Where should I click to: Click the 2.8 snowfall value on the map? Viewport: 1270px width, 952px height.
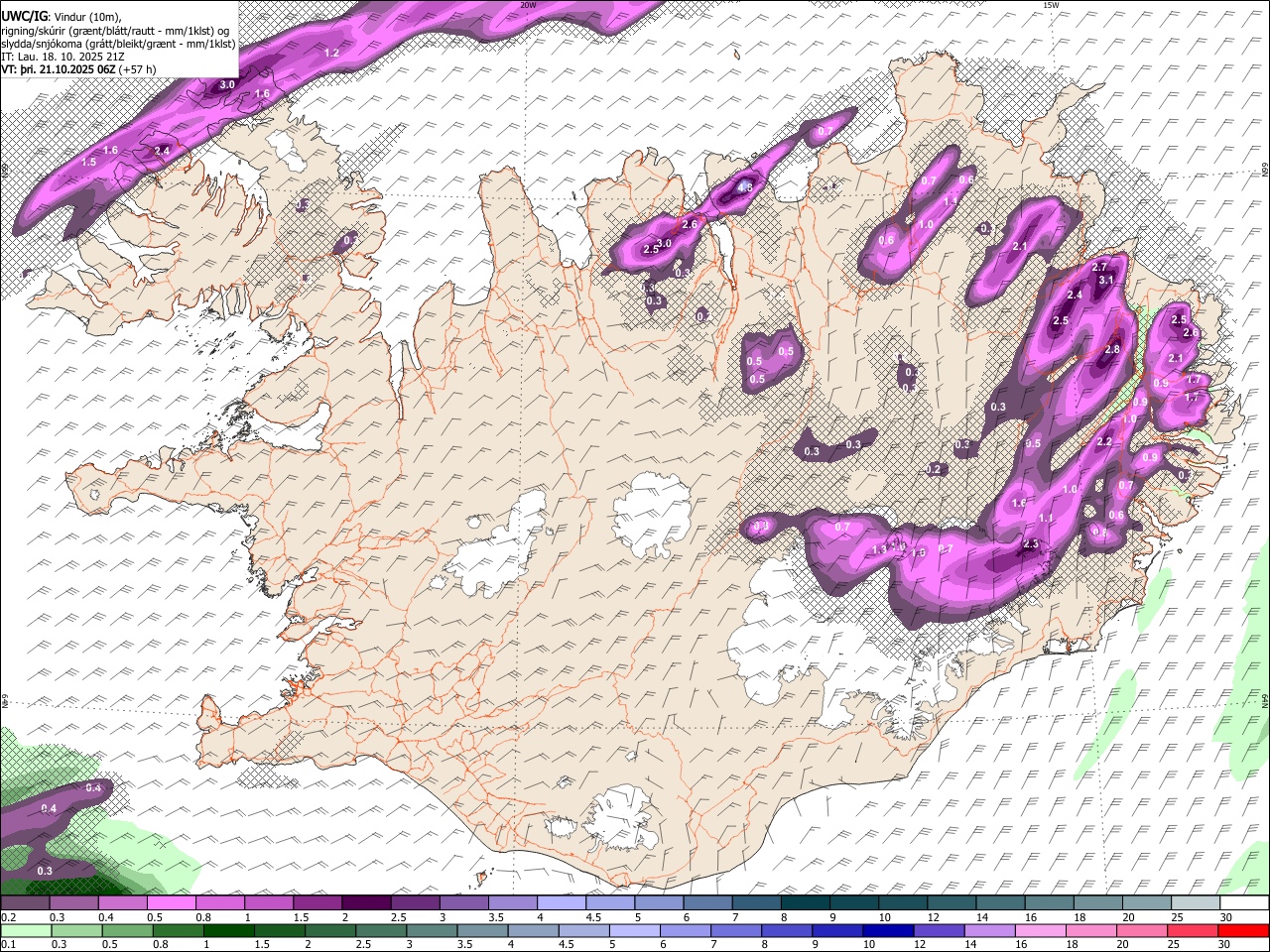point(1112,349)
